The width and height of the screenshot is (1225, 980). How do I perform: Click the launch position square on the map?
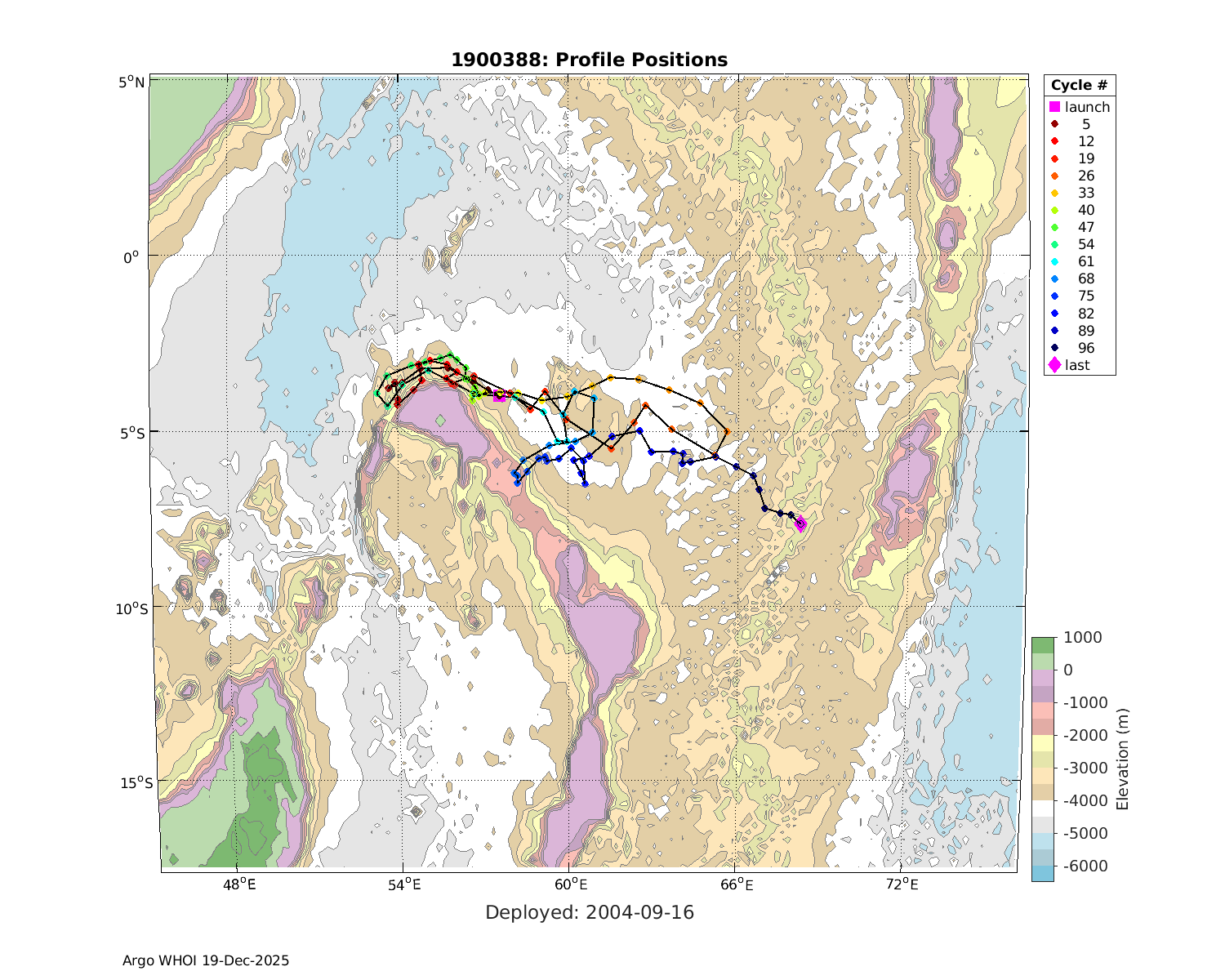(x=499, y=396)
